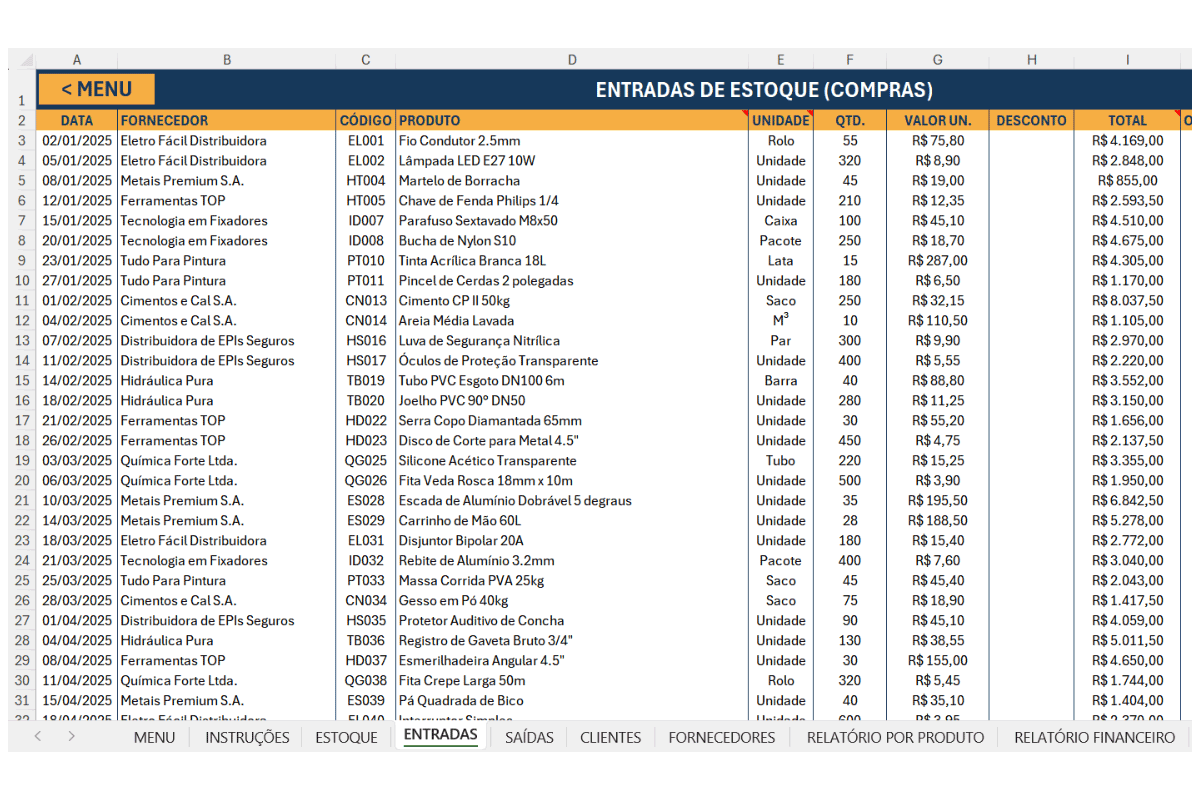Click the TOTAL header cell
Screen dimensions: 1200x800
point(1127,120)
